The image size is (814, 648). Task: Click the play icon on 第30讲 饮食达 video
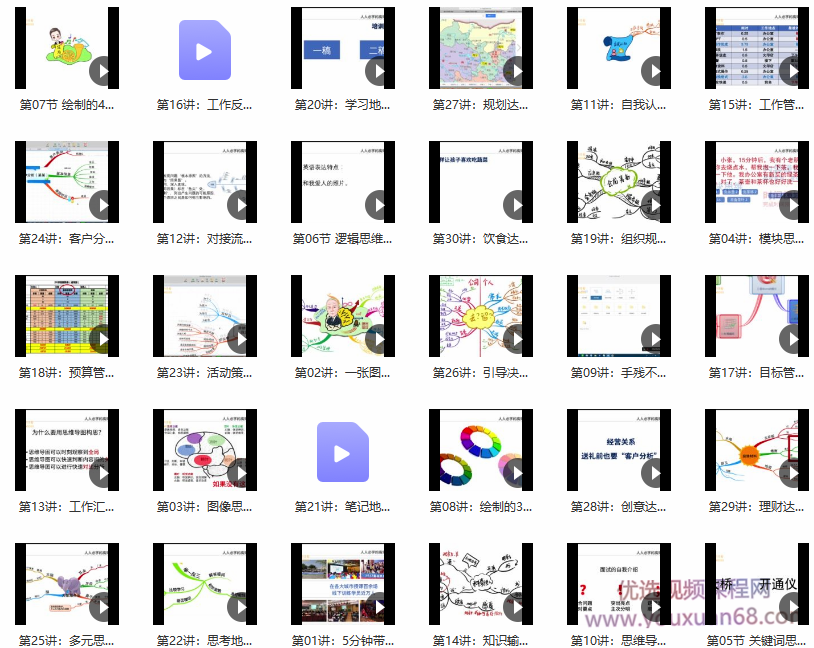(x=515, y=205)
